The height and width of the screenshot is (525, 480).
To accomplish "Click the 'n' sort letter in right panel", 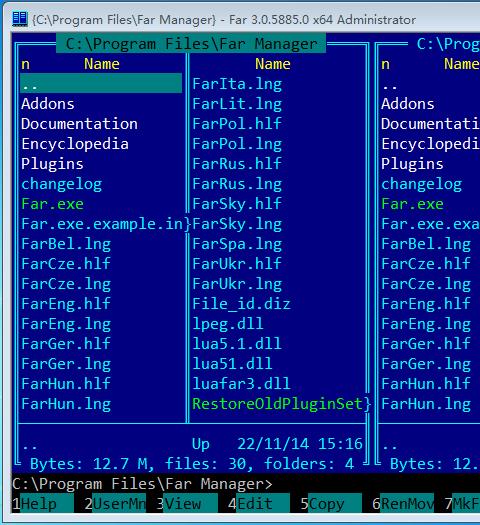I will (385, 64).
